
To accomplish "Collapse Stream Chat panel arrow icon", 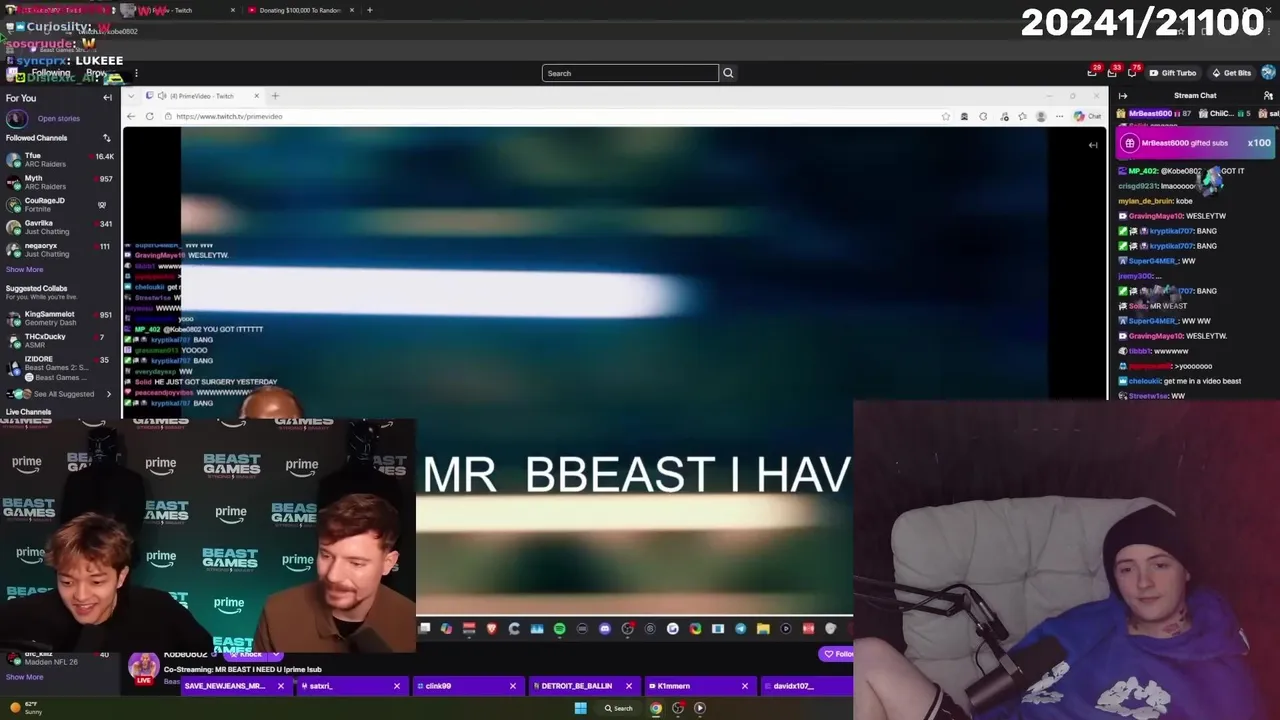I will 1123,96.
